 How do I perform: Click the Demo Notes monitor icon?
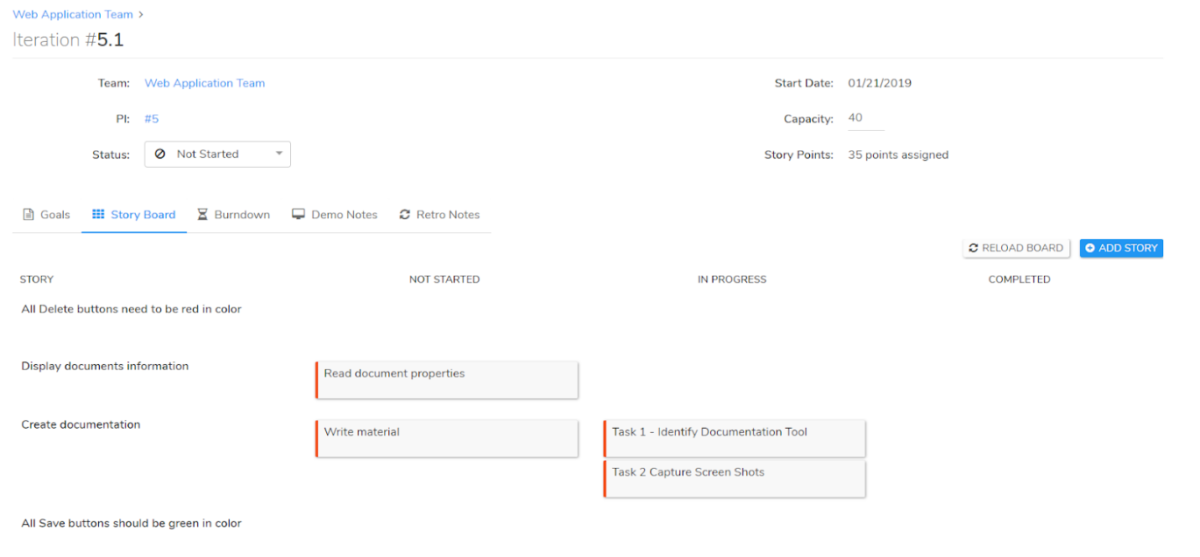tap(298, 215)
